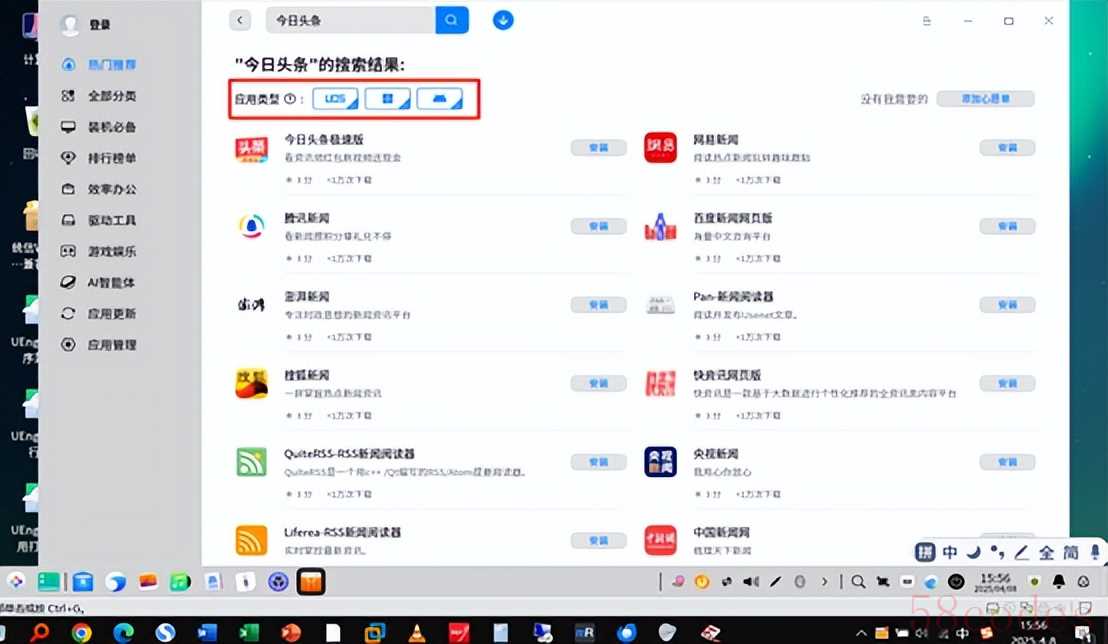
Task: Click the UOS dock clock showing 15:56
Action: pos(995,582)
